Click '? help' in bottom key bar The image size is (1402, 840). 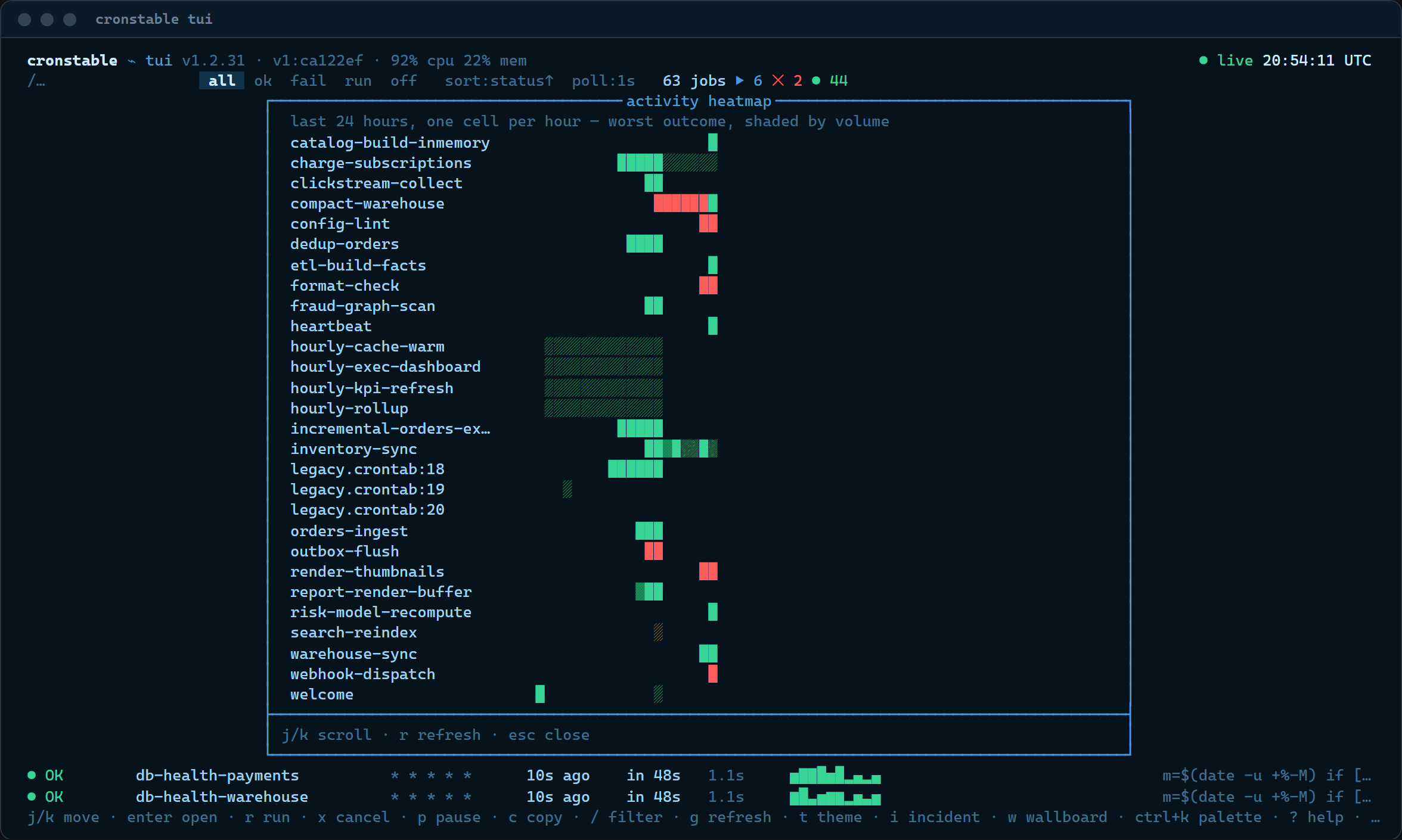point(1316,817)
